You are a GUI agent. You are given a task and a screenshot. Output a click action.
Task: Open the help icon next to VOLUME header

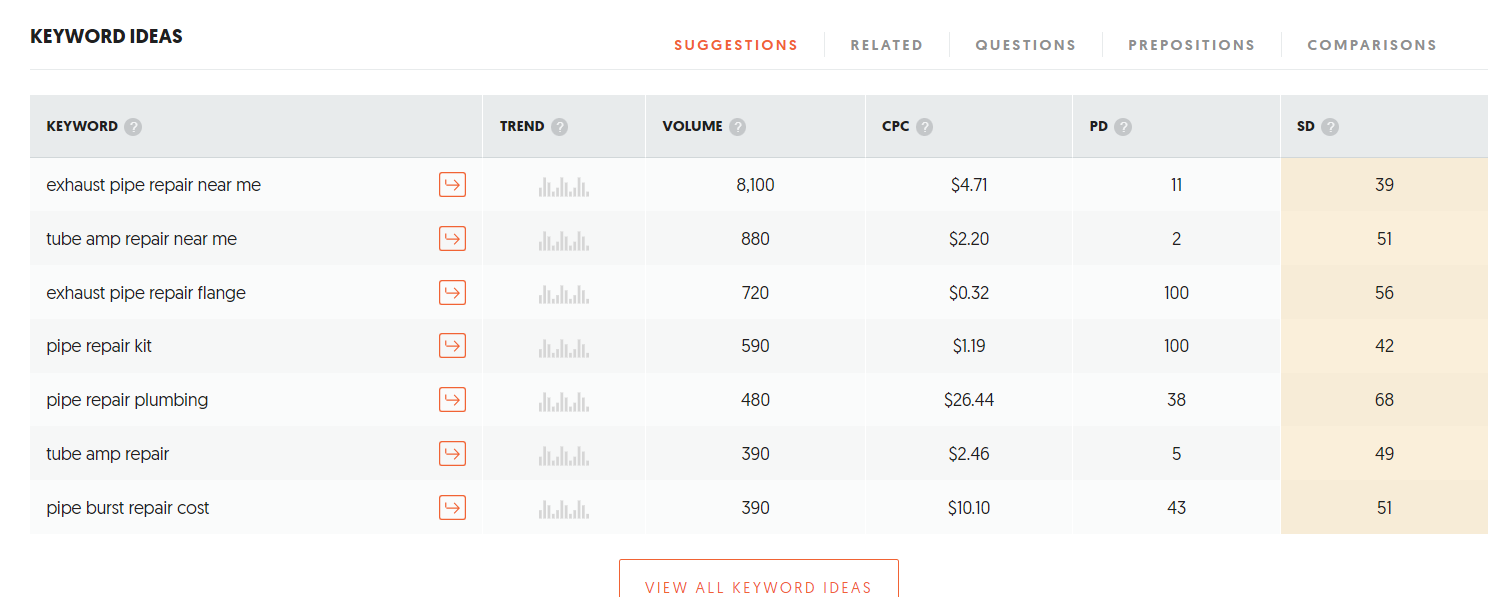click(737, 127)
